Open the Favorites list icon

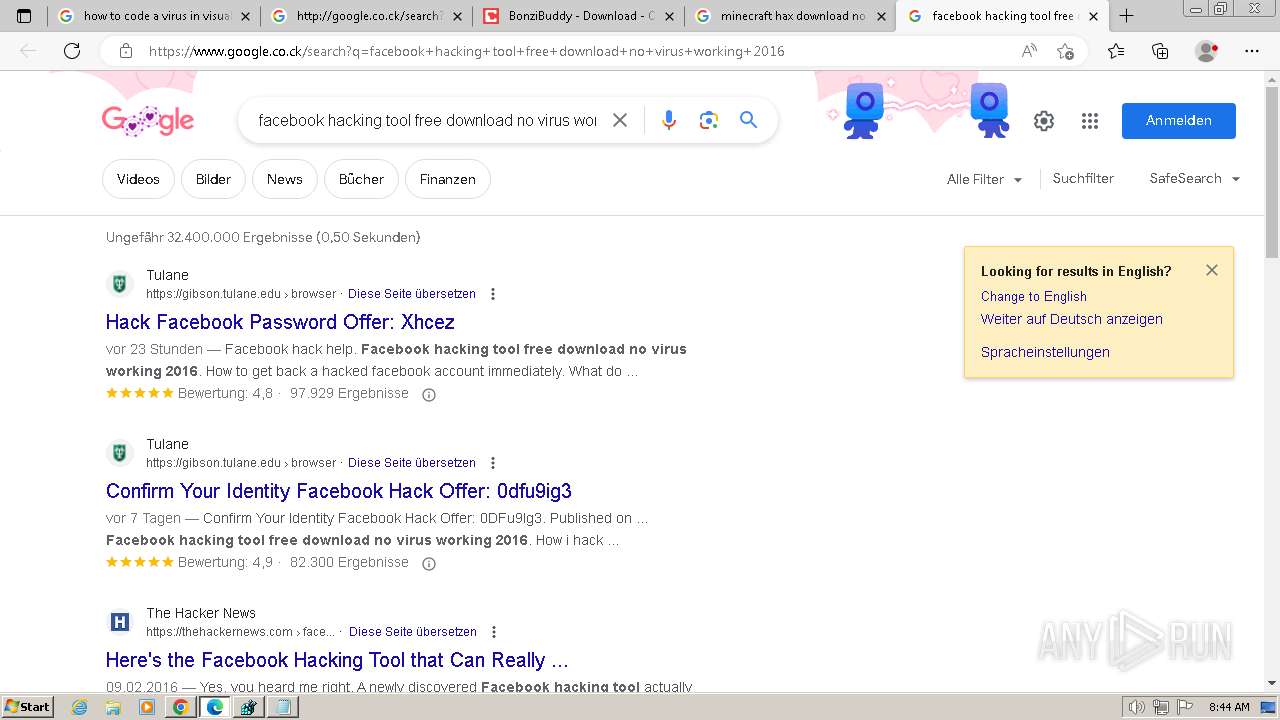[1116, 51]
